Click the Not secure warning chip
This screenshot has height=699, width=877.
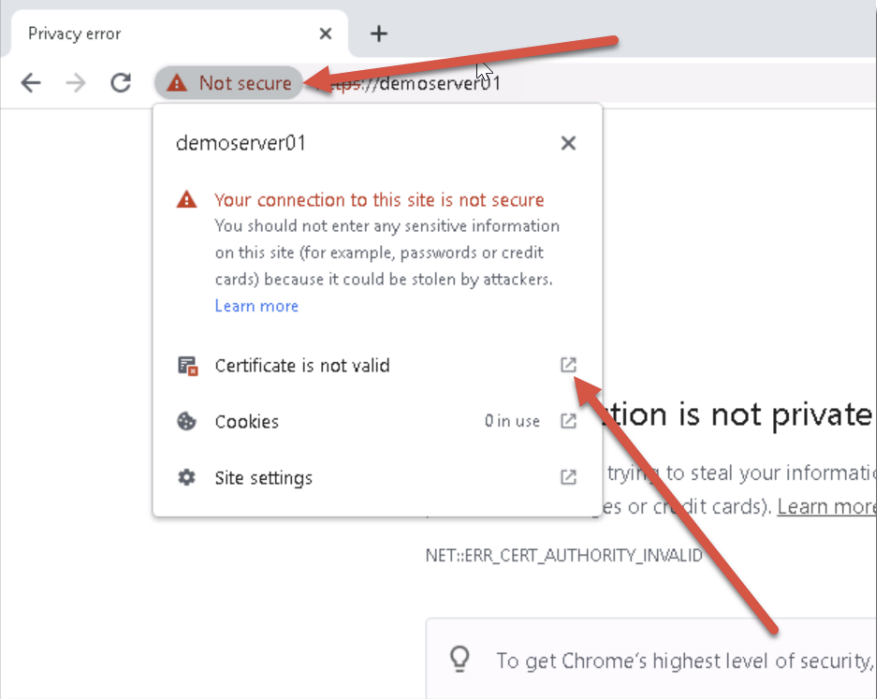click(x=229, y=83)
